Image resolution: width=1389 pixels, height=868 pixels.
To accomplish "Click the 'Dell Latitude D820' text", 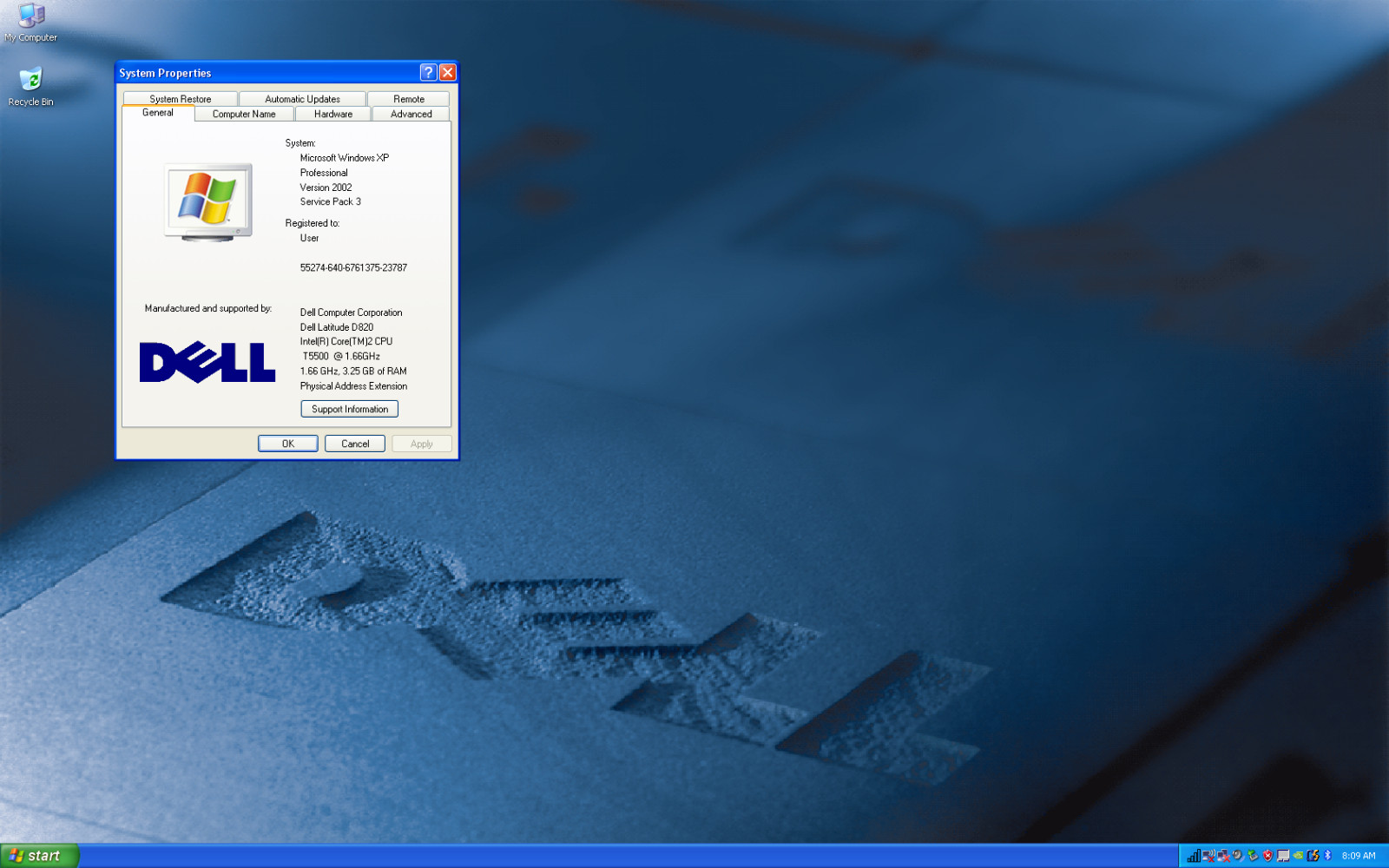I will point(337,327).
